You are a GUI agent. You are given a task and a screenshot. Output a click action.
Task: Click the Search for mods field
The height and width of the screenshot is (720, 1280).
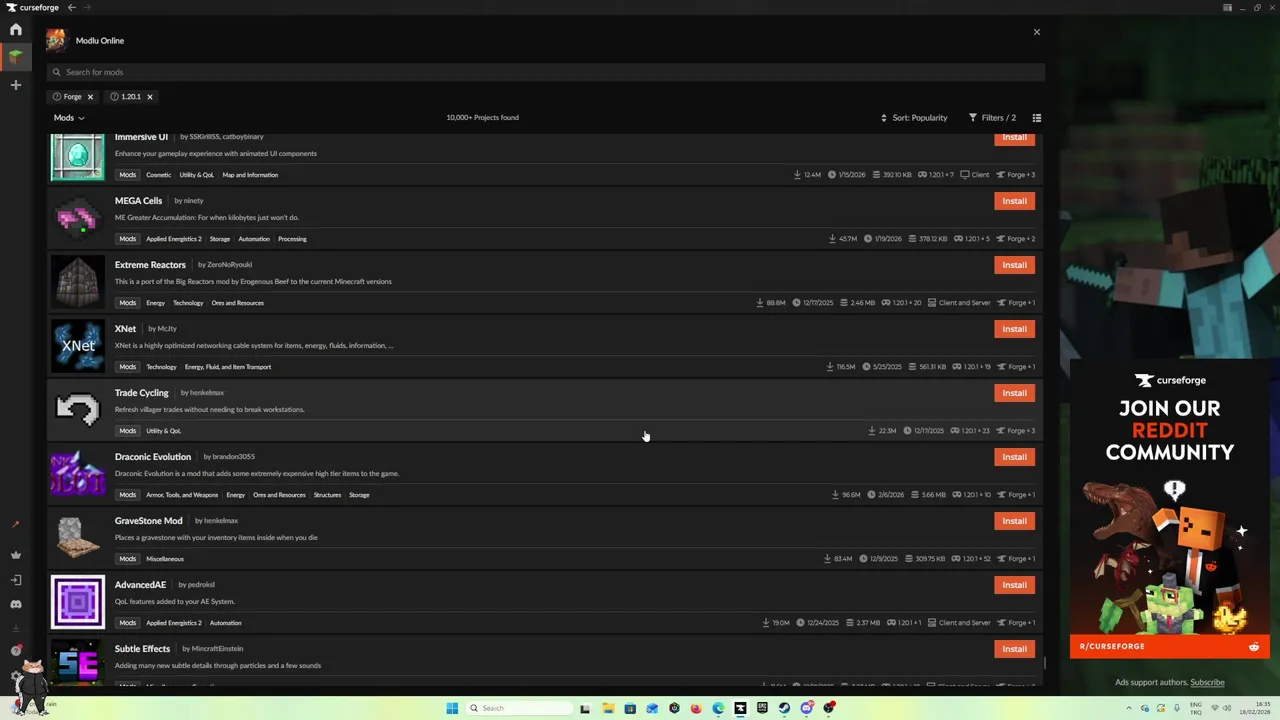[546, 72]
